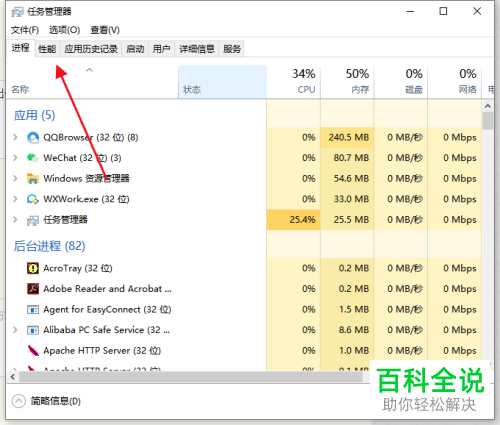Expand the WeChat process group
This screenshot has height=425, width=500.
(x=15, y=158)
